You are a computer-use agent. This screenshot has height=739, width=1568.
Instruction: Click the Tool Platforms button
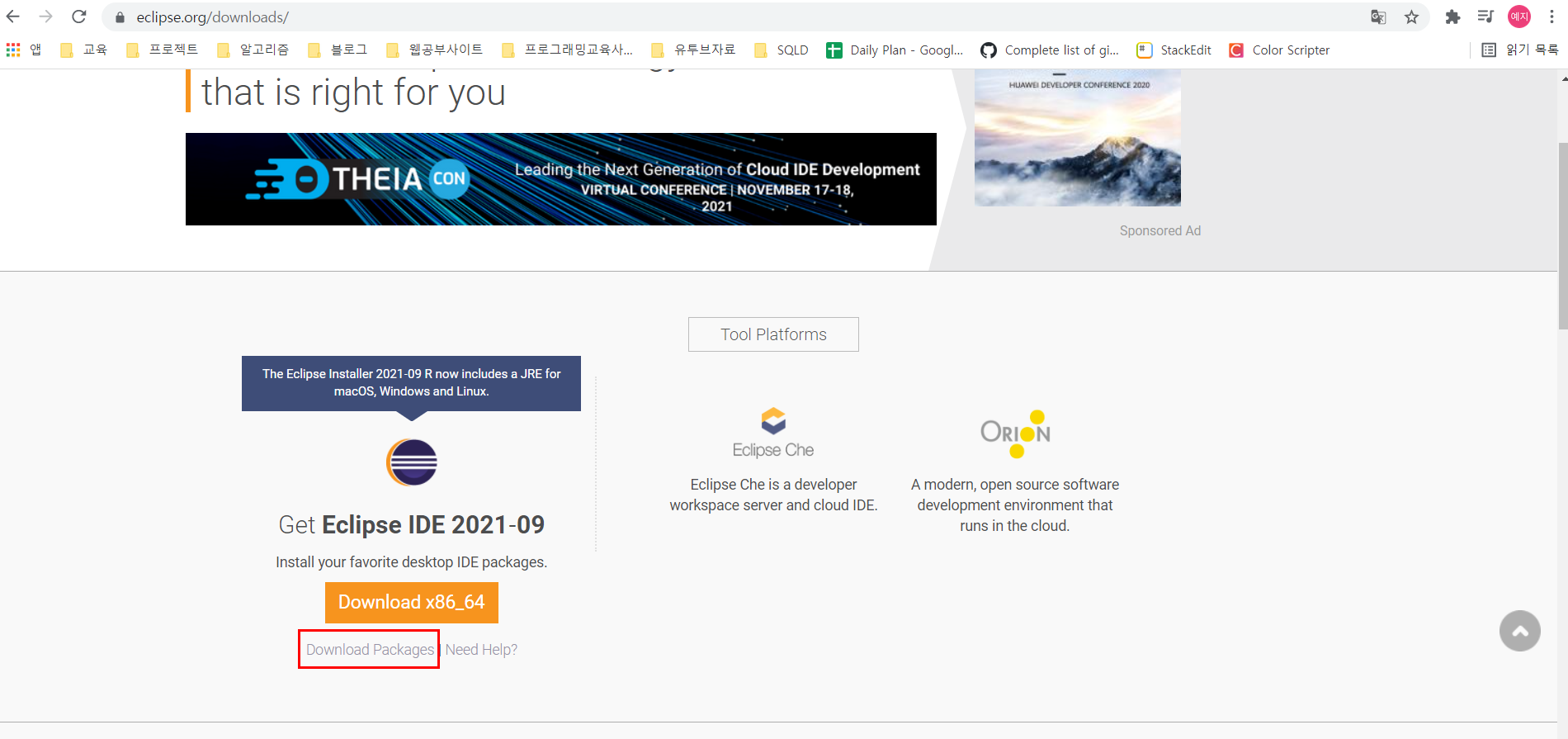[773, 334]
